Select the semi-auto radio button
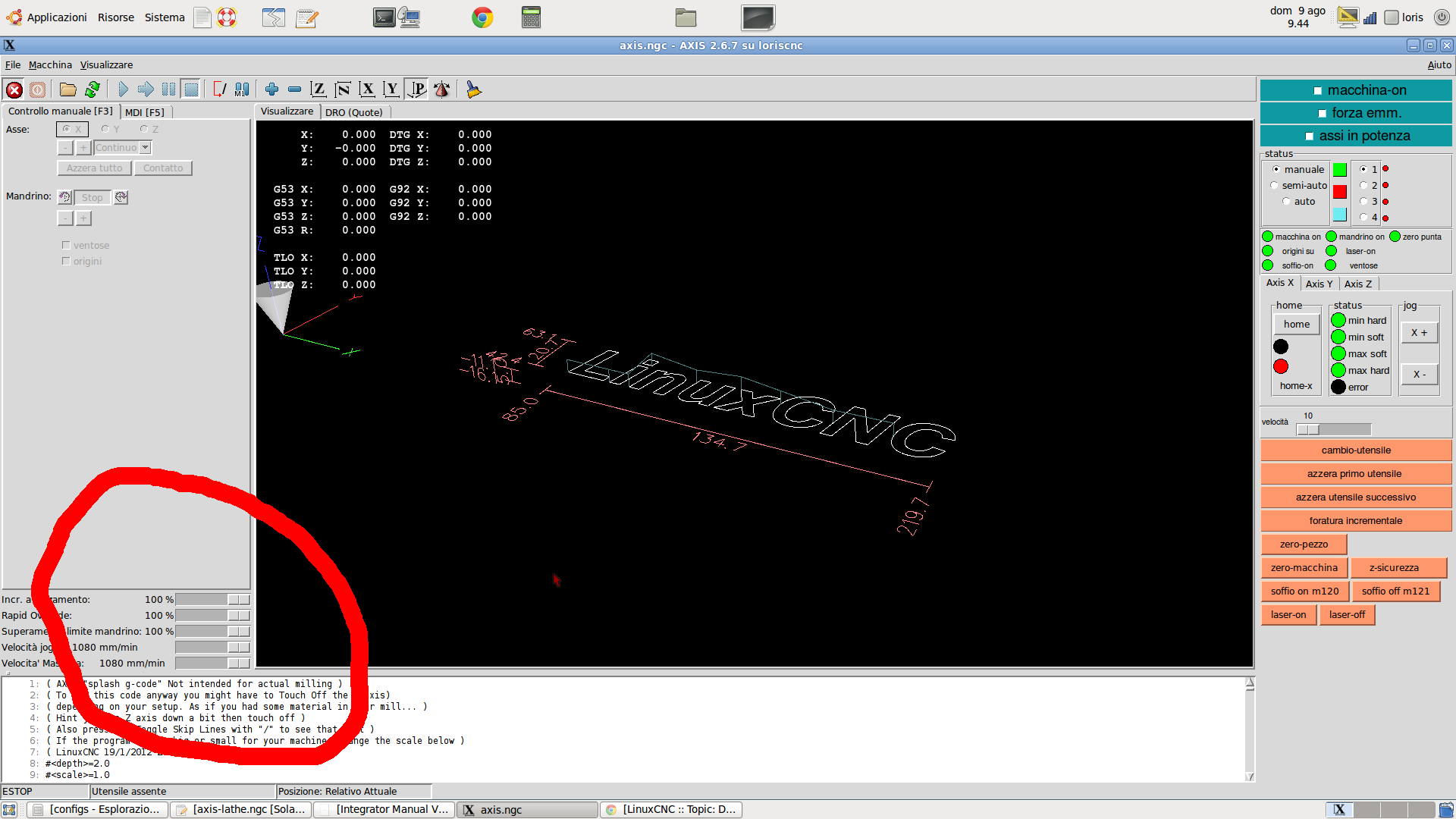 1275,186
